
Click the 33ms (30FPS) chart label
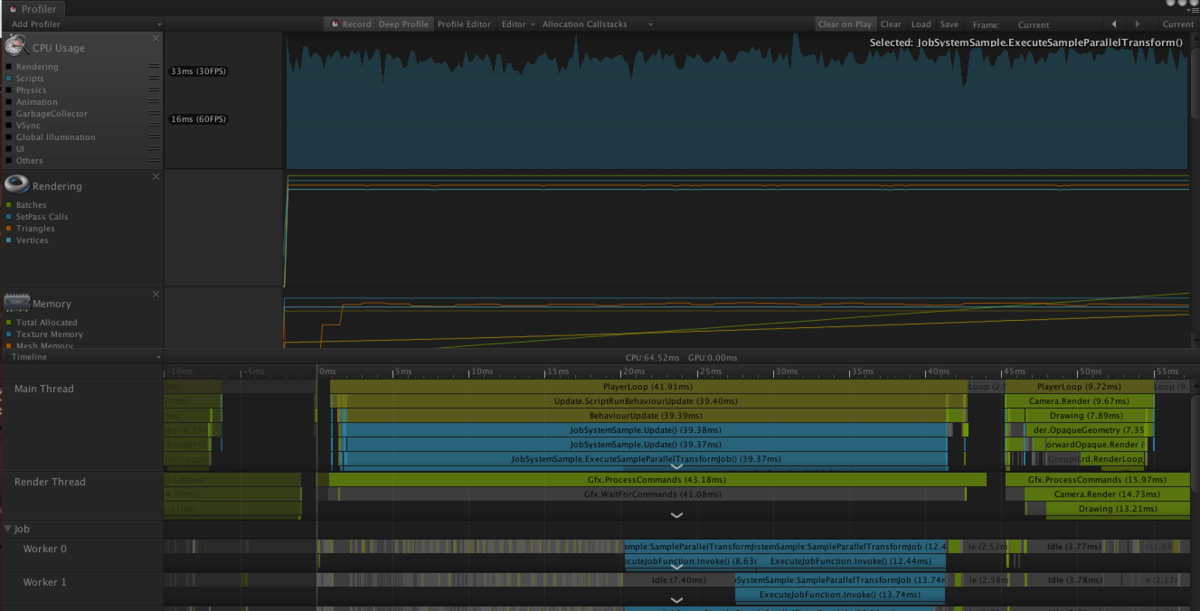(x=198, y=71)
